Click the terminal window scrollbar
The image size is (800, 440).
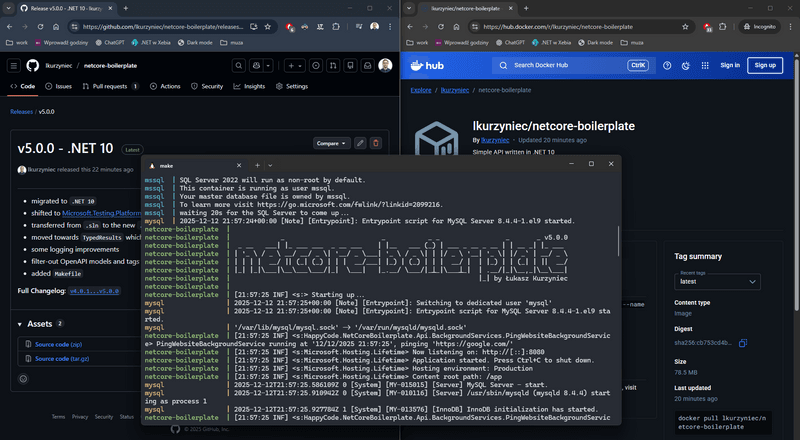tap(618, 241)
